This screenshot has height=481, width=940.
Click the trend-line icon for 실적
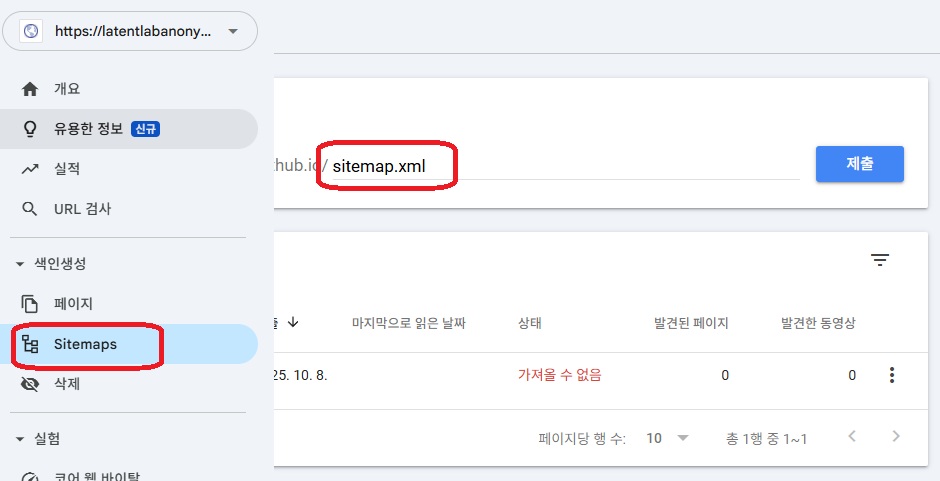tap(30, 169)
